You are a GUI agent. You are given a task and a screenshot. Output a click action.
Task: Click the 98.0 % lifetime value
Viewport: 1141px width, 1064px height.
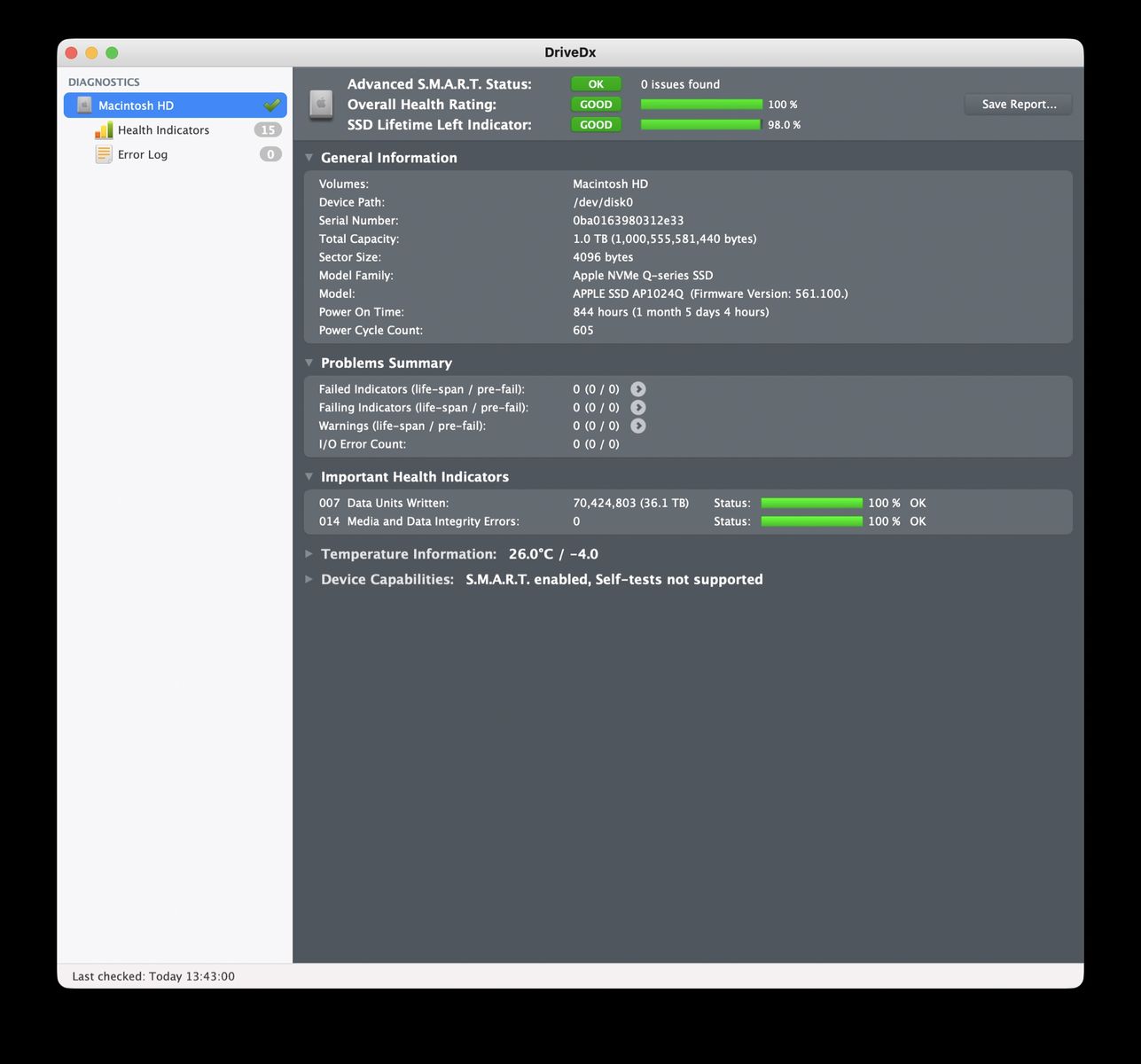click(784, 125)
